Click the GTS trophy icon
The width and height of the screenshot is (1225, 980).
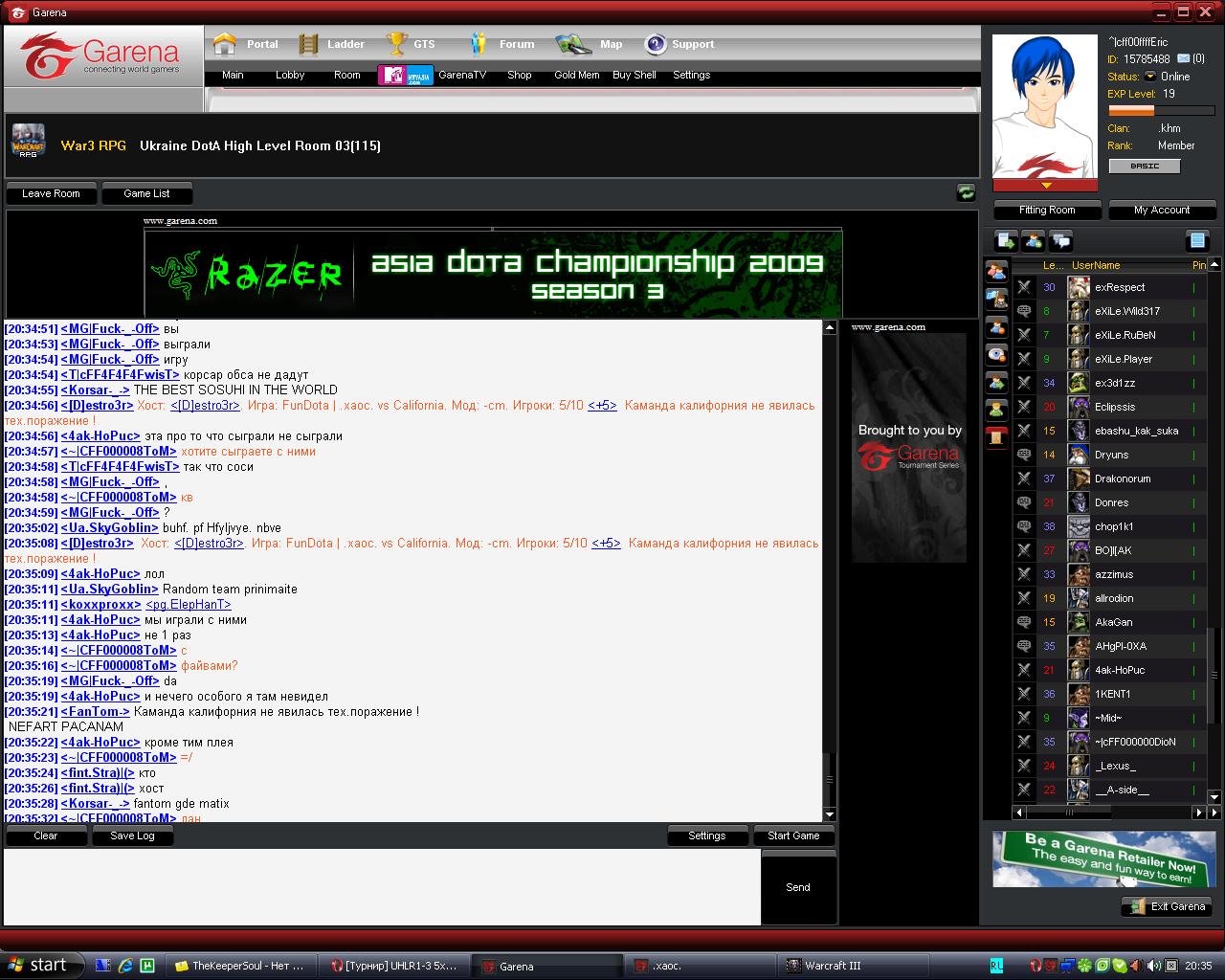tap(396, 44)
